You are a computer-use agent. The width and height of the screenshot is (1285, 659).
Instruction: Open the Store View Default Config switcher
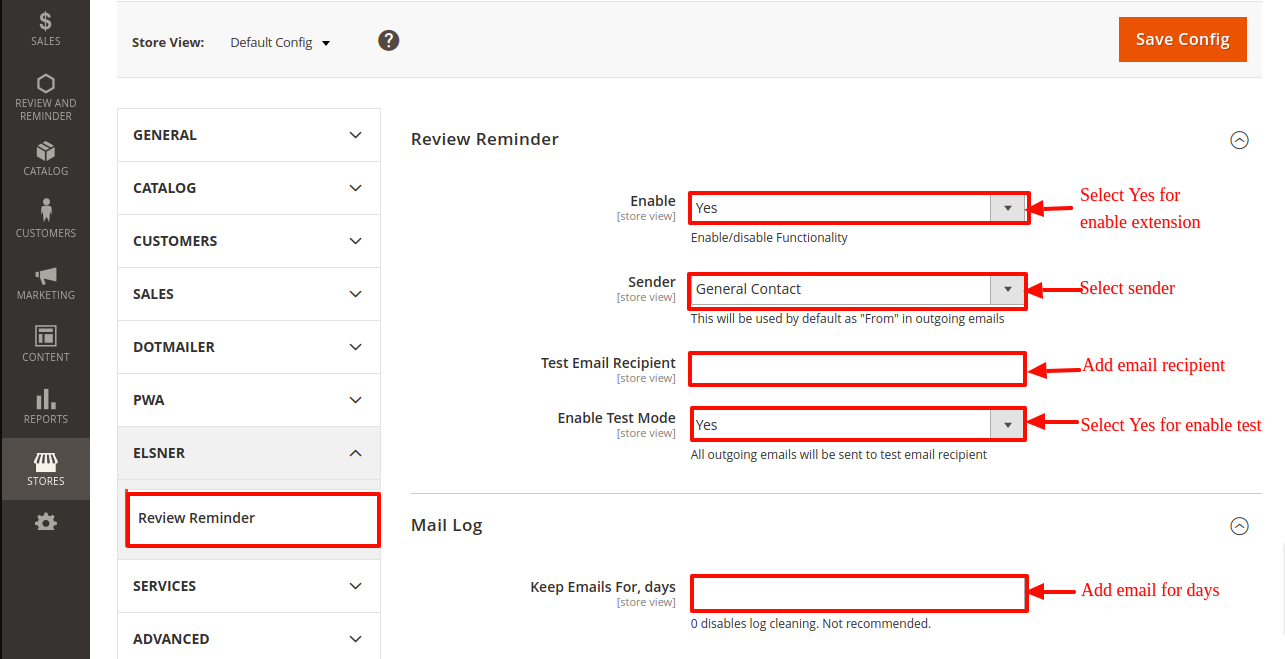pos(280,43)
